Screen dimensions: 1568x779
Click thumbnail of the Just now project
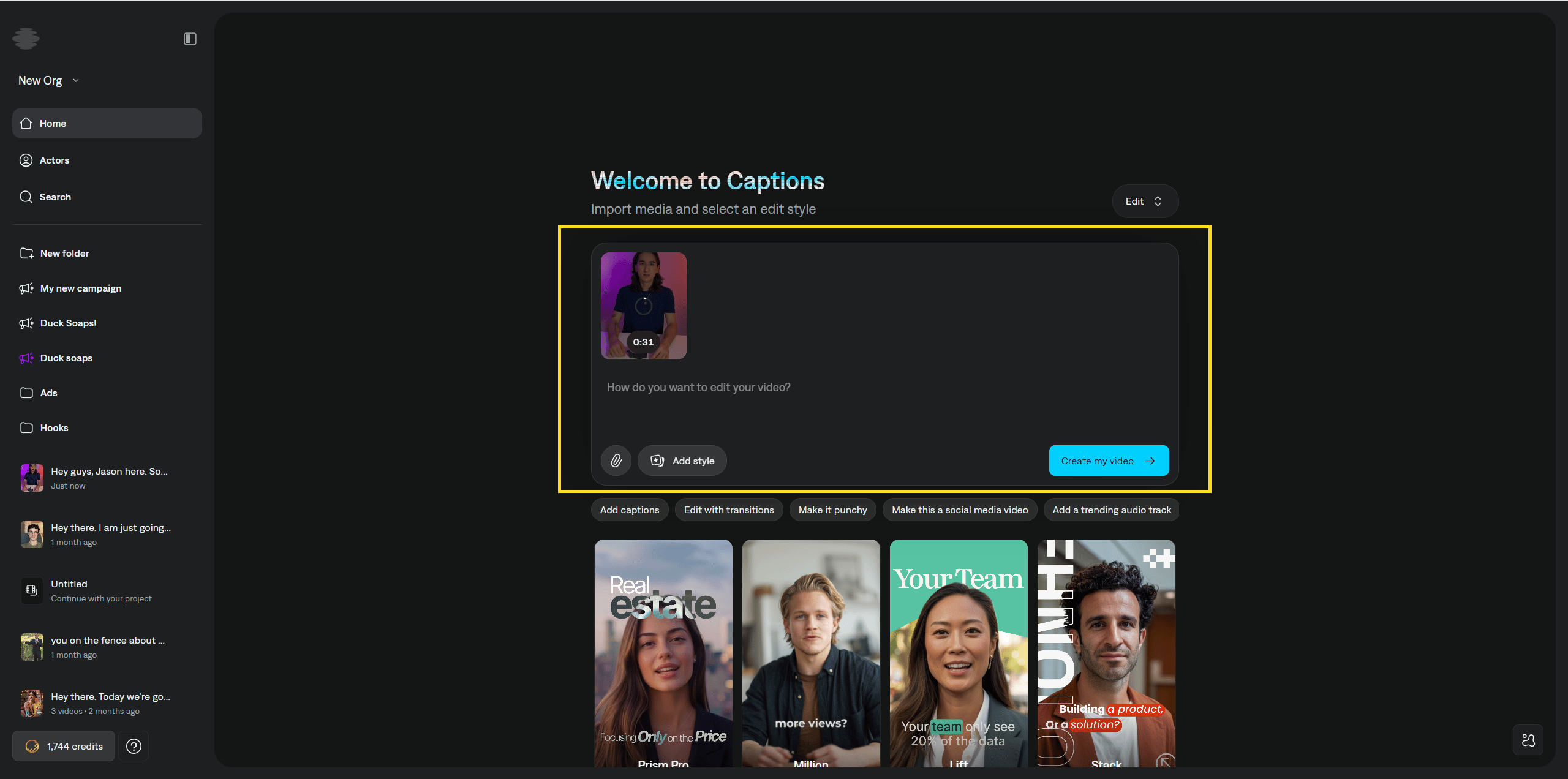pyautogui.click(x=32, y=478)
